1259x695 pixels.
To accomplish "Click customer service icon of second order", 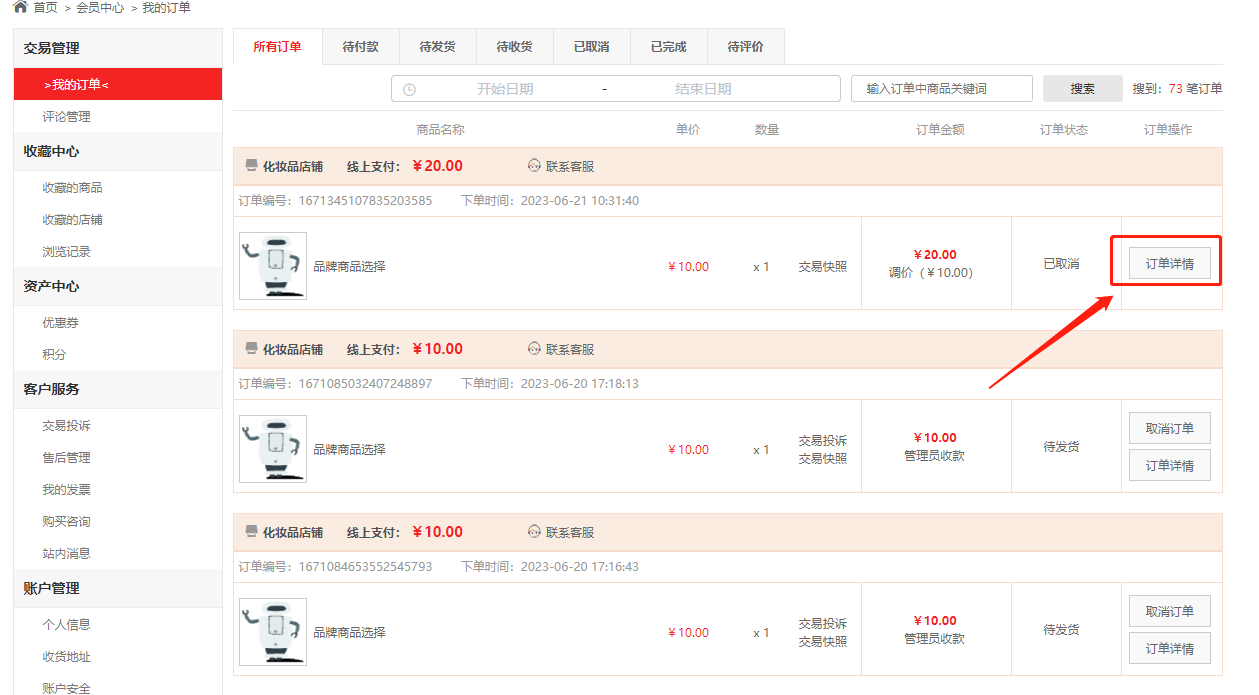I will 534,349.
